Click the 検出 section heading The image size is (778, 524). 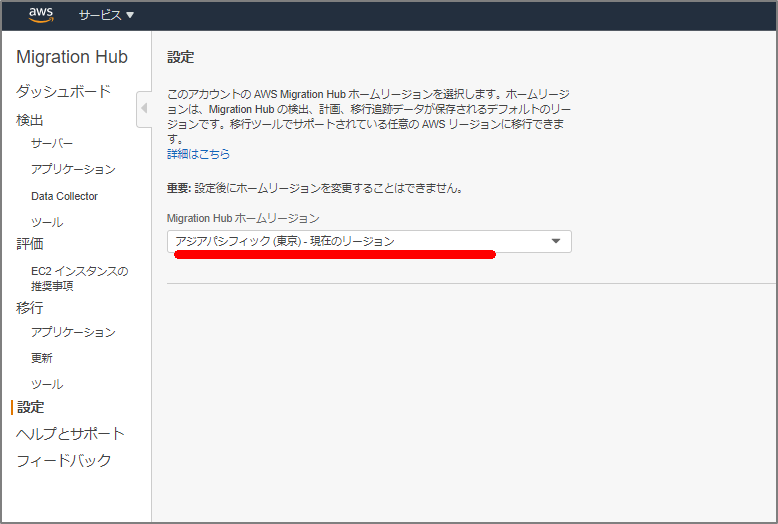point(30,120)
